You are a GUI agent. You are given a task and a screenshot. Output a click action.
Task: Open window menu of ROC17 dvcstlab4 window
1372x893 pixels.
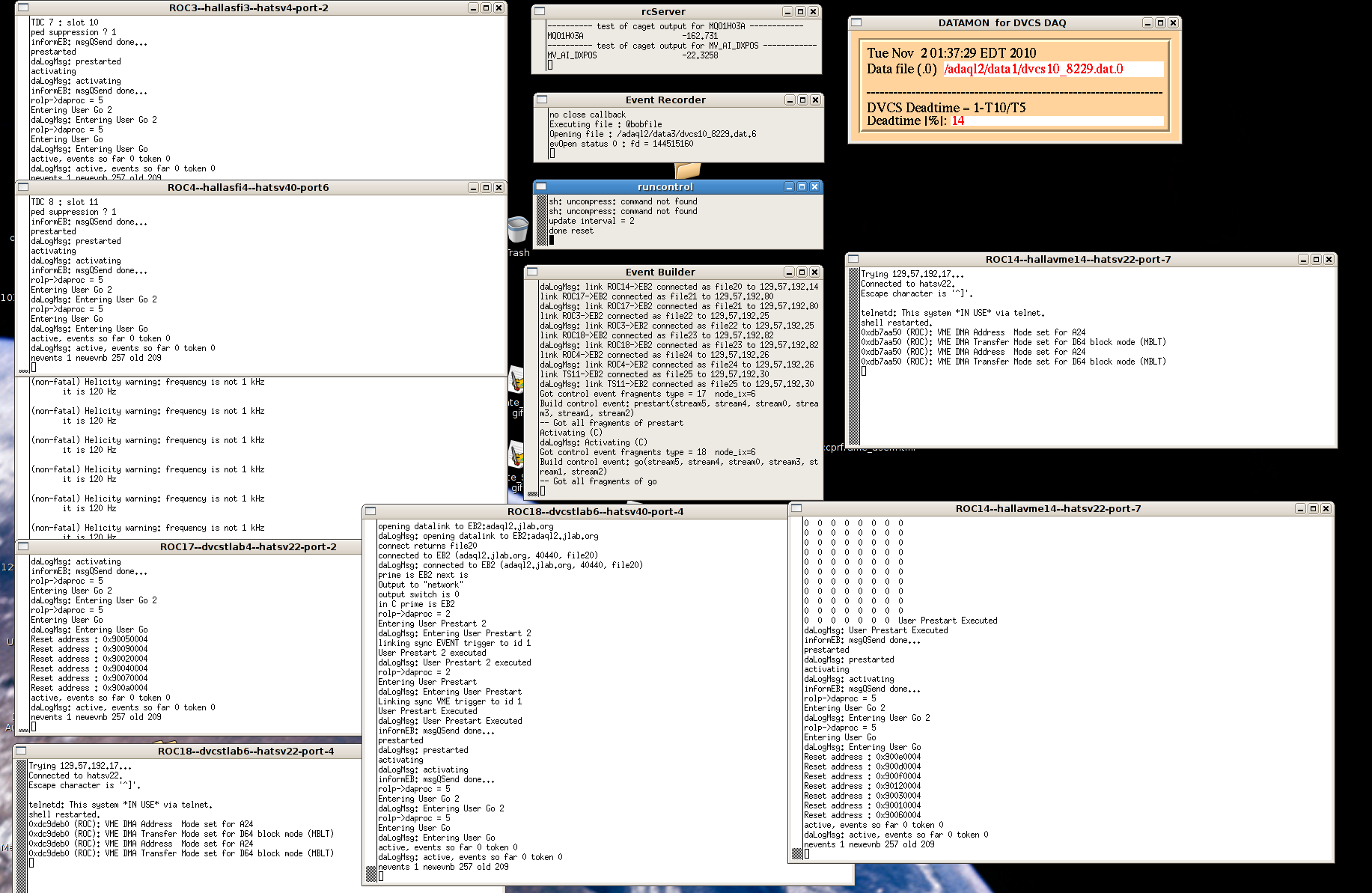[23, 546]
